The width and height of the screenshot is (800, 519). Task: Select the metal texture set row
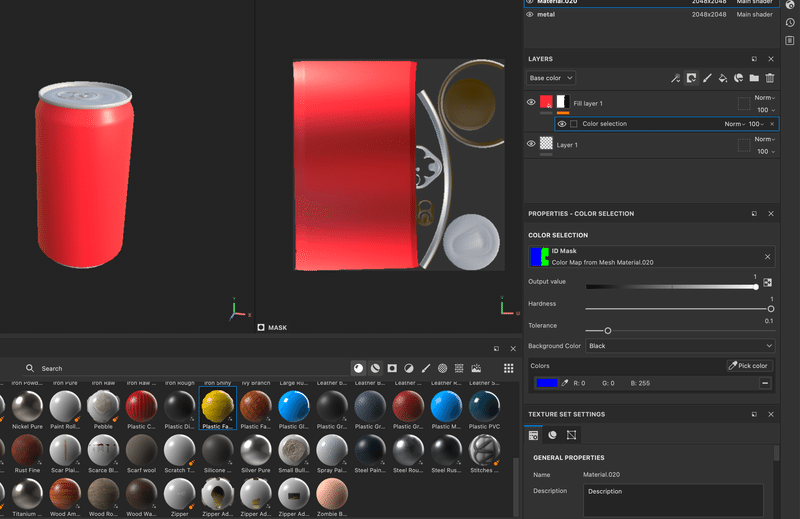click(652, 14)
